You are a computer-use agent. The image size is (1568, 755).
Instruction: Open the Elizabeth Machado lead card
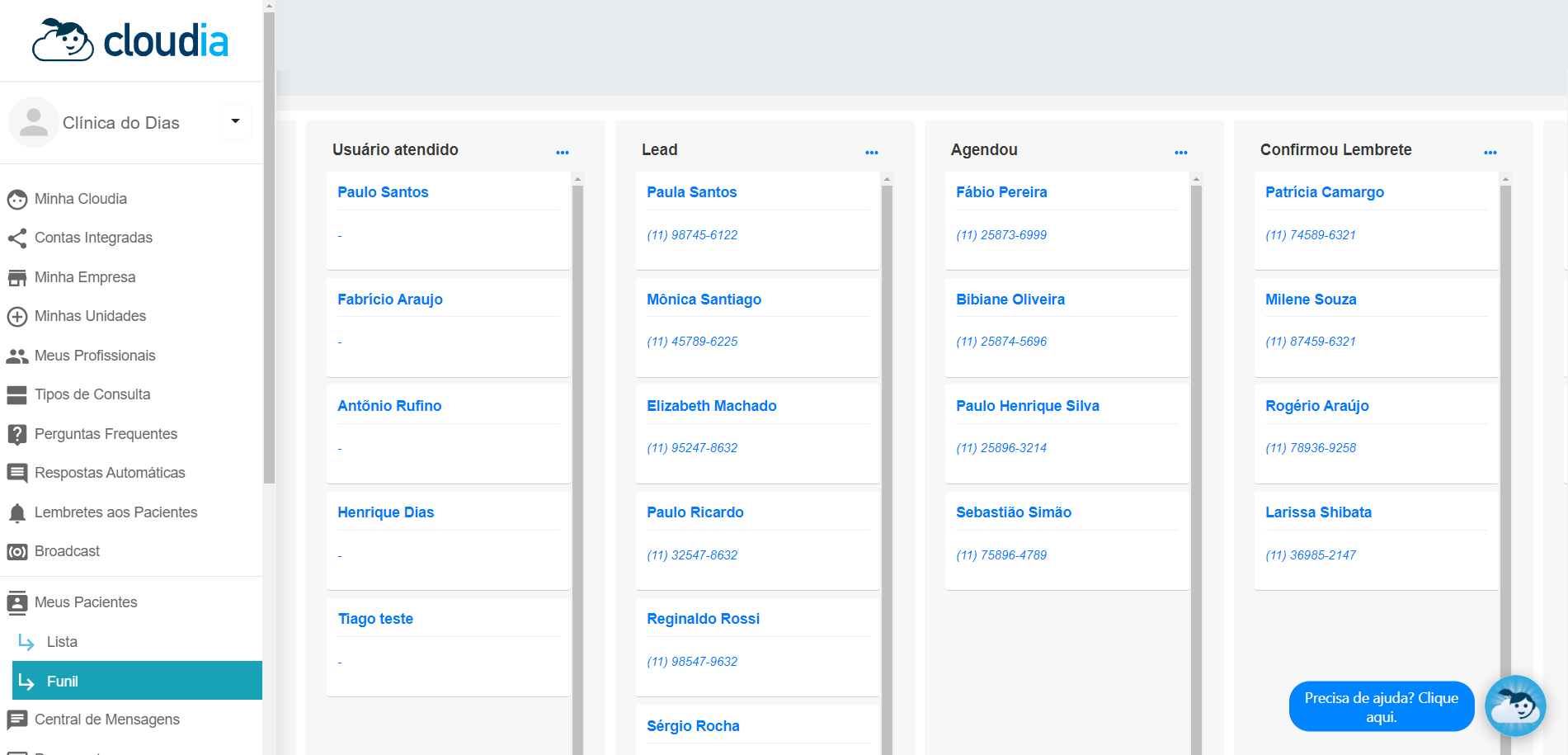point(758,434)
